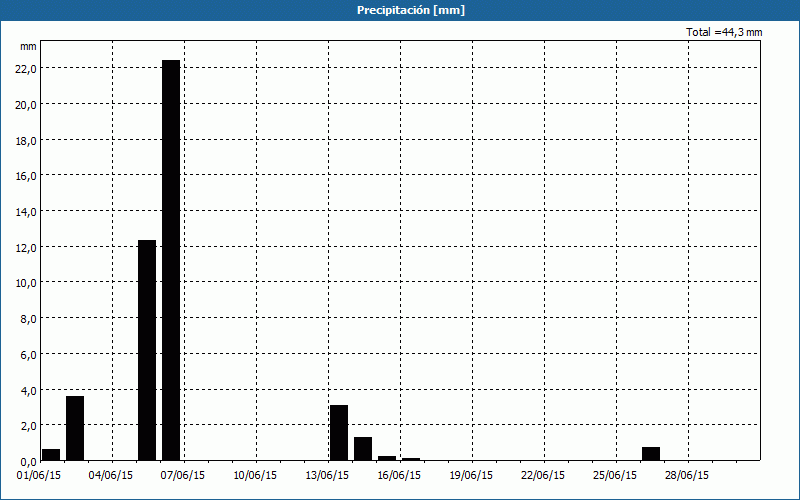This screenshot has height=500, width=800.
Task: Click the 28/06/15 date label
Action: tap(687, 476)
